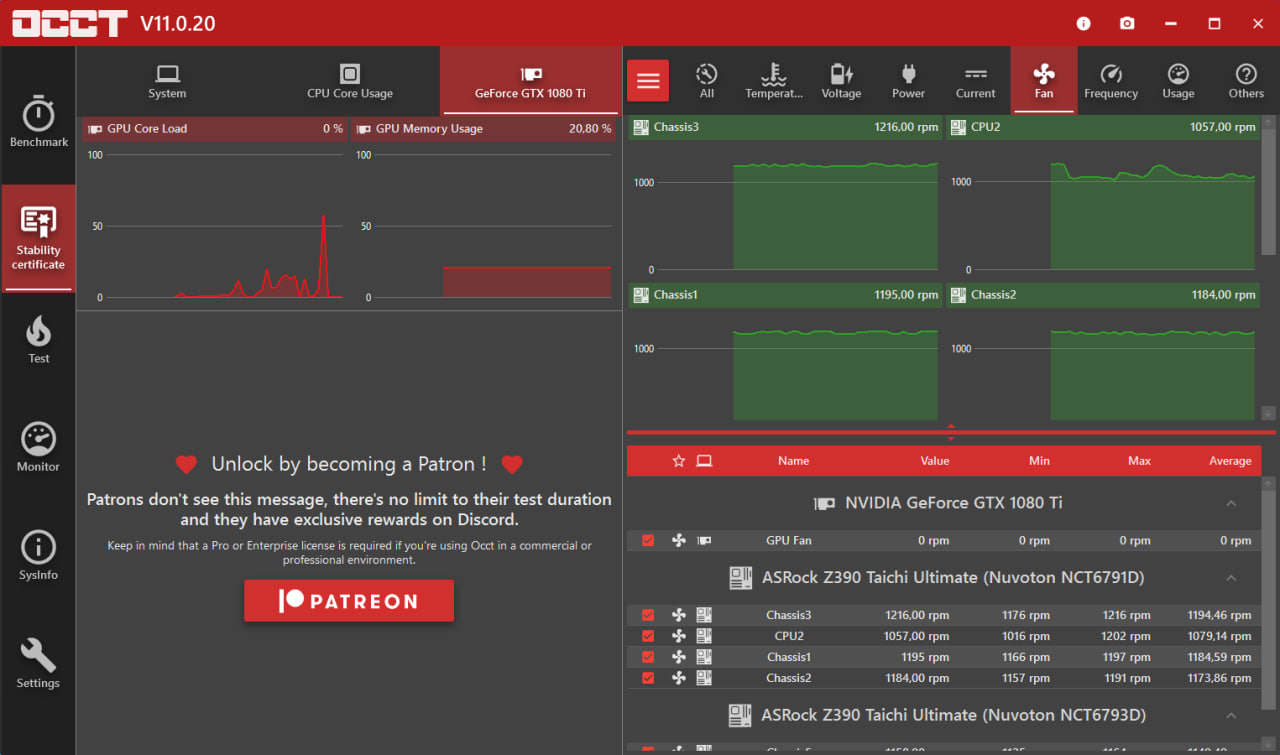
Task: Click the fan icon in CPU2 row
Action: click(679, 636)
